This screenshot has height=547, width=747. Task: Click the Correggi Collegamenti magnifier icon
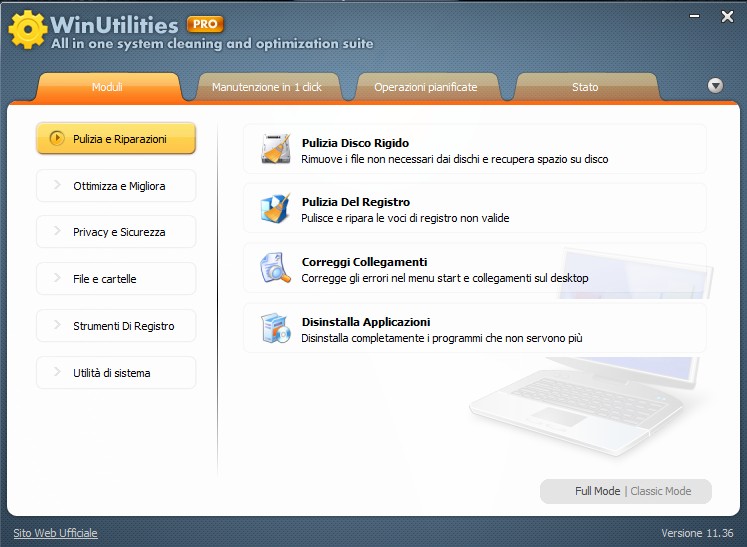coord(275,268)
